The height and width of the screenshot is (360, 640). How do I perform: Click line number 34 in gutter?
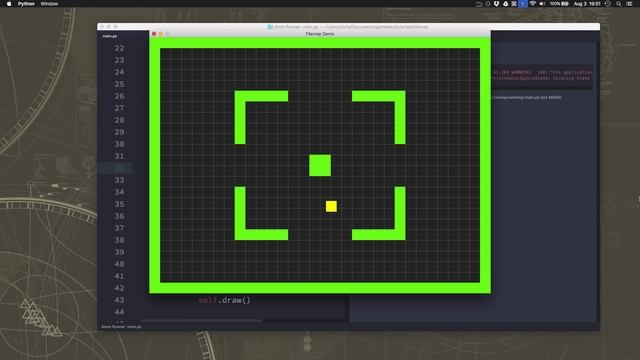tap(119, 192)
